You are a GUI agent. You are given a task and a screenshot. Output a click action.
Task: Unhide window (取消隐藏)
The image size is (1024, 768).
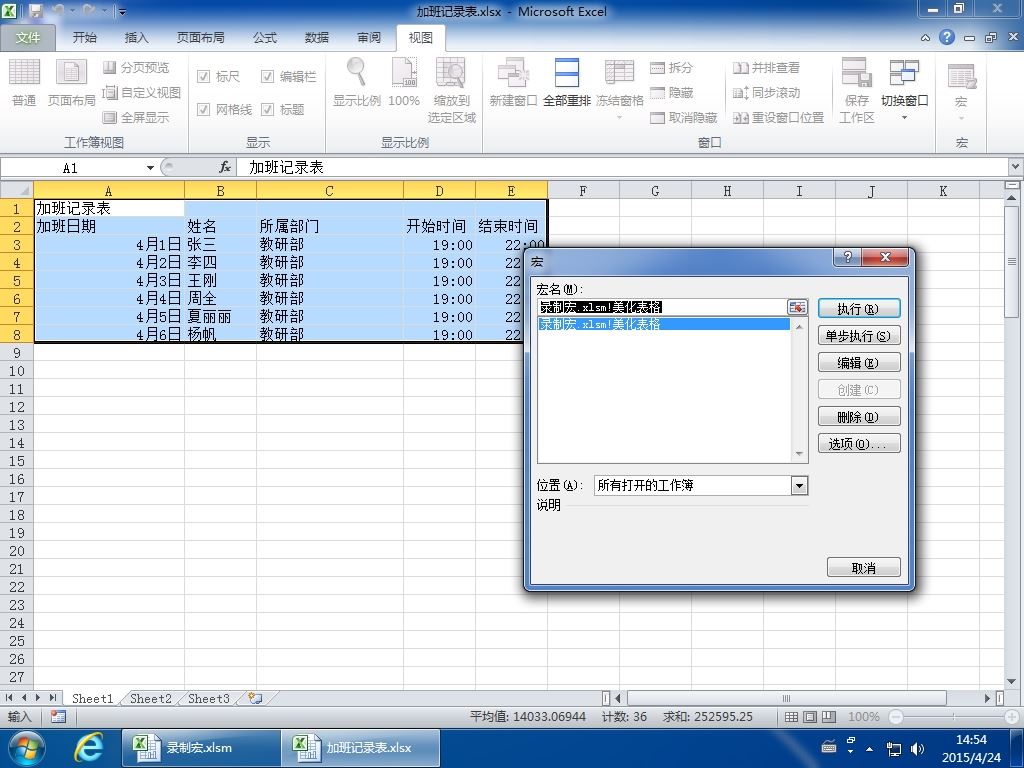[x=684, y=117]
